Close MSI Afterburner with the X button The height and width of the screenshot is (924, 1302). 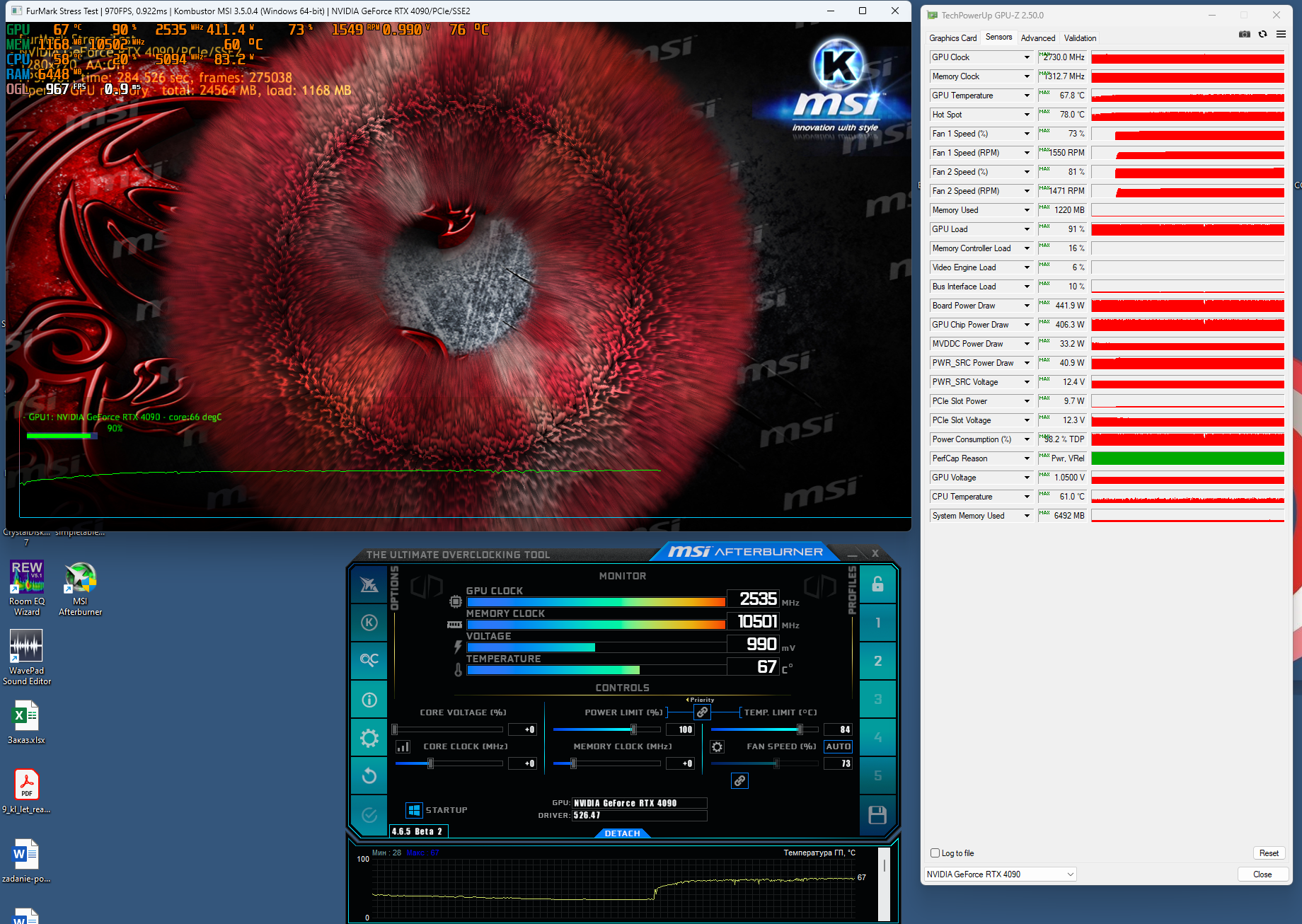(x=875, y=553)
